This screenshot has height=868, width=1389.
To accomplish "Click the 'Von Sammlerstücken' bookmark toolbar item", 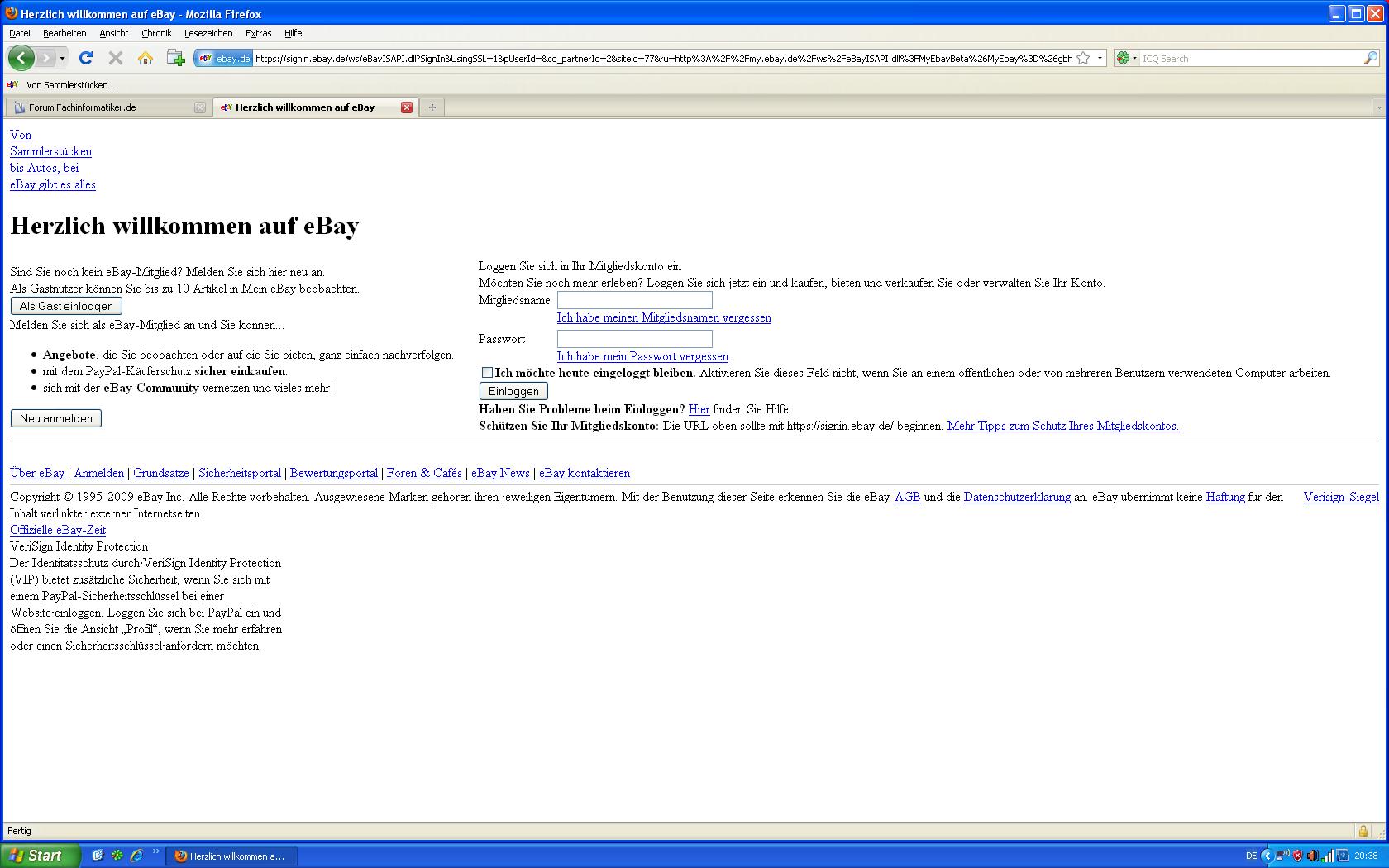I will 64,84.
